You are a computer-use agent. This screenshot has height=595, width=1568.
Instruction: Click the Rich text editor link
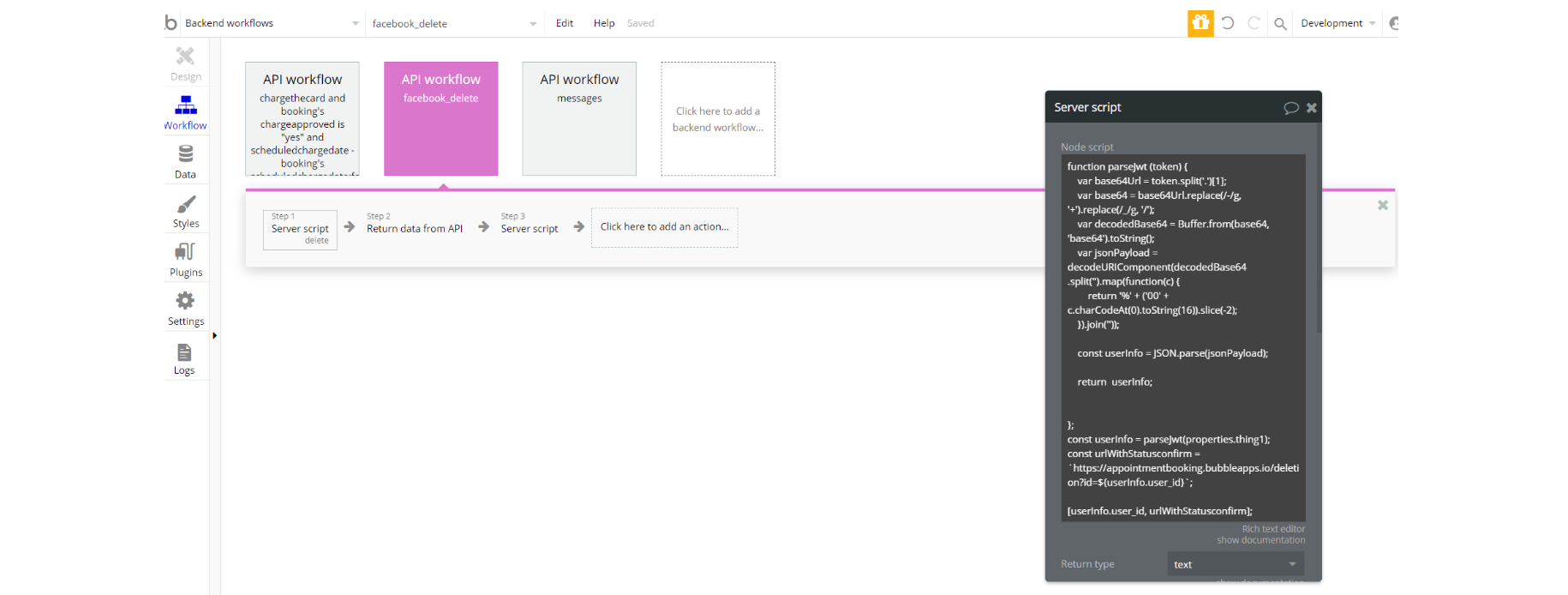1273,529
